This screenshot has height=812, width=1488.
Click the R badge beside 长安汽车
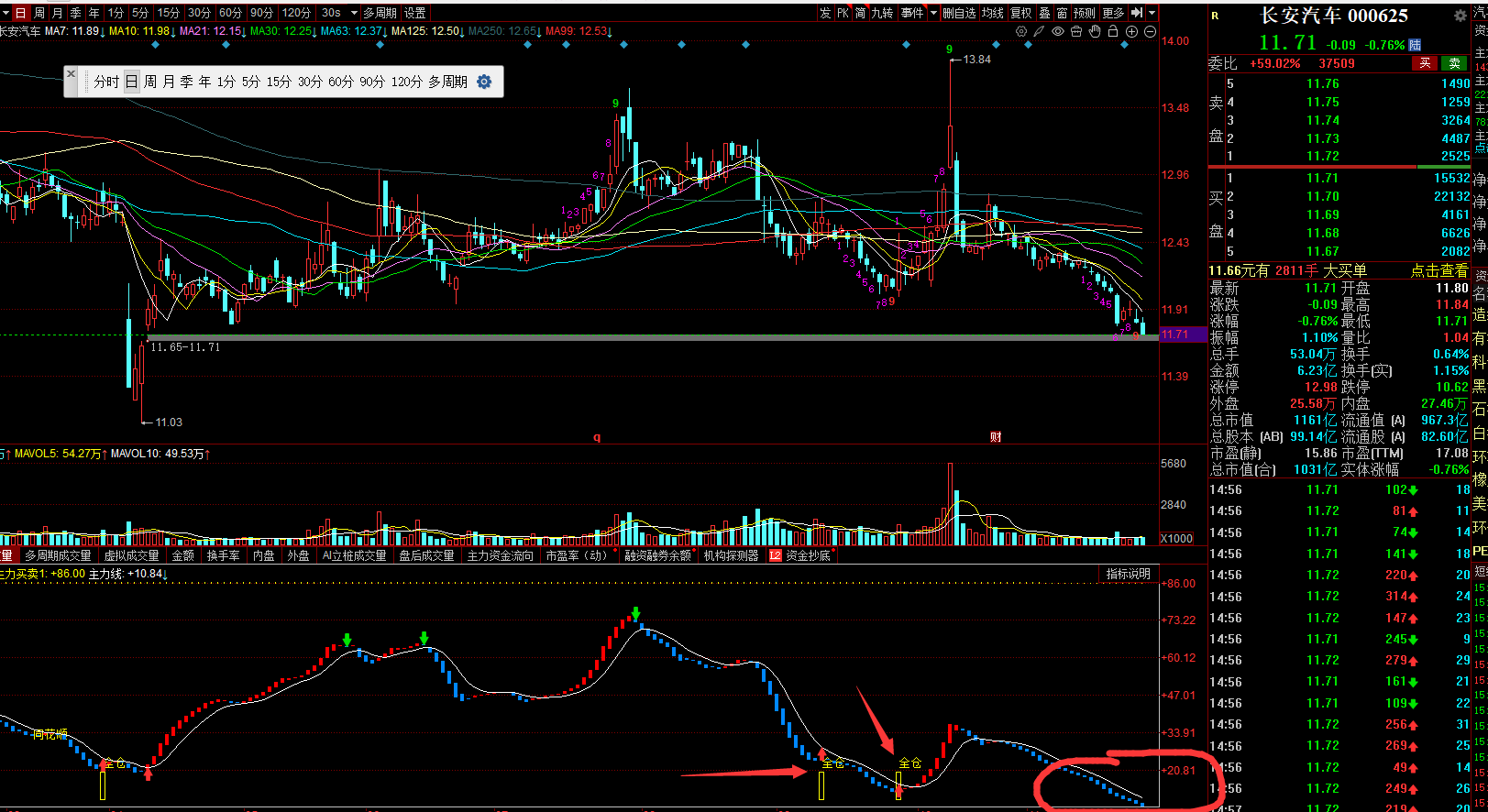[1216, 16]
